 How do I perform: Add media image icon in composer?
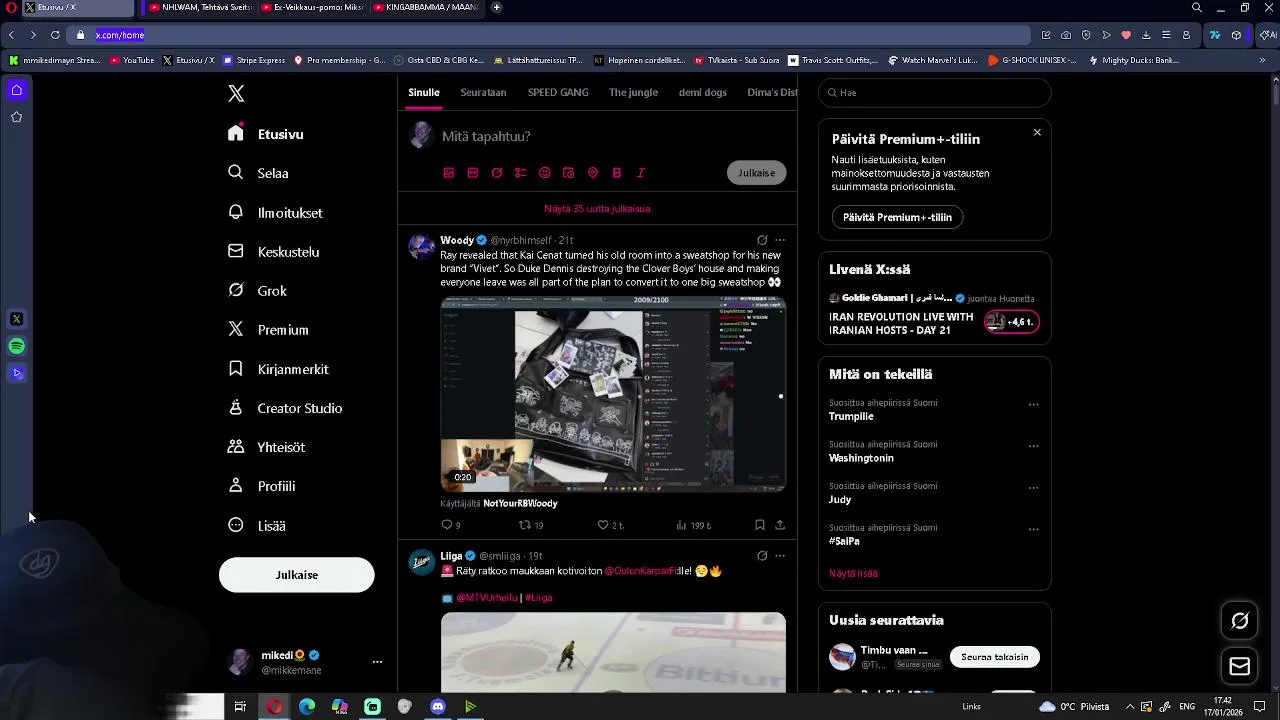pos(449,173)
